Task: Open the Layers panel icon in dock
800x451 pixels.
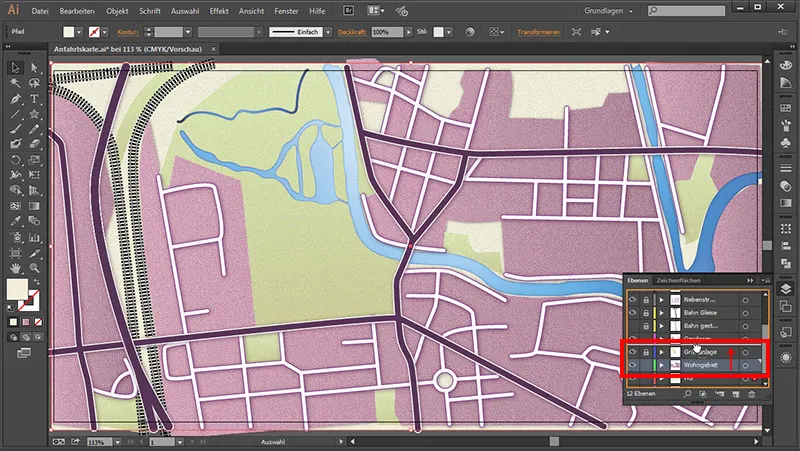Action: (x=786, y=289)
